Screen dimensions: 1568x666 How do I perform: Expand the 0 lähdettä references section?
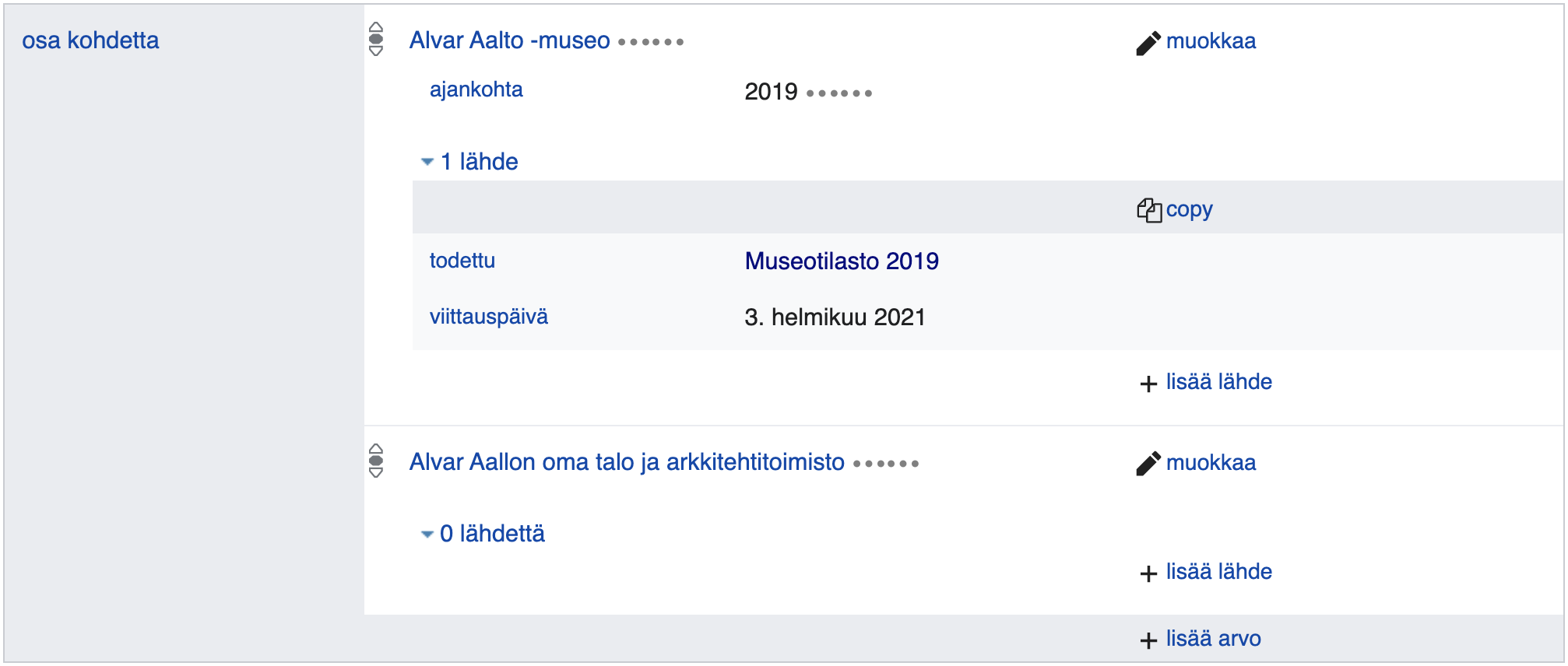pyautogui.click(x=483, y=534)
